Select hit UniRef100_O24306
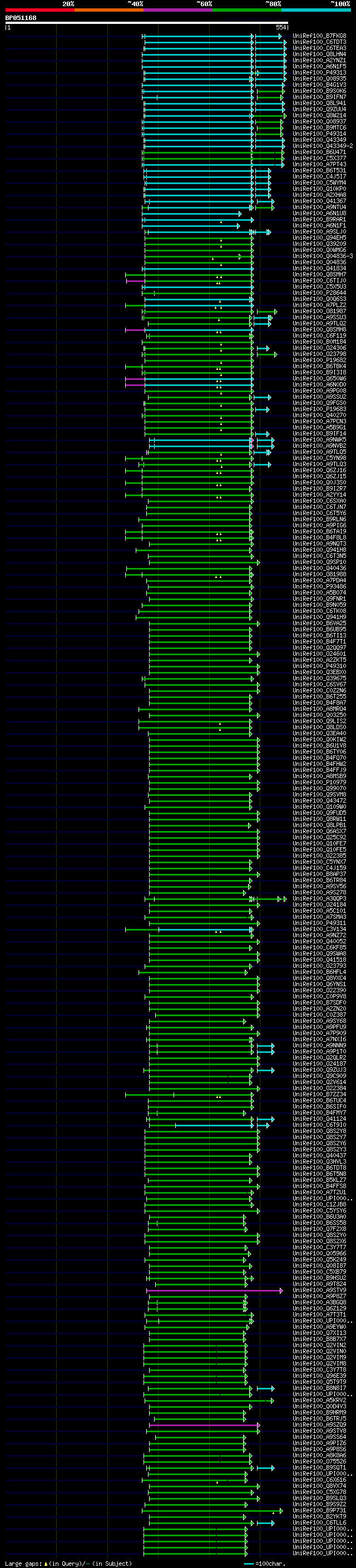The width and height of the screenshot is (356, 1568). [x=319, y=348]
